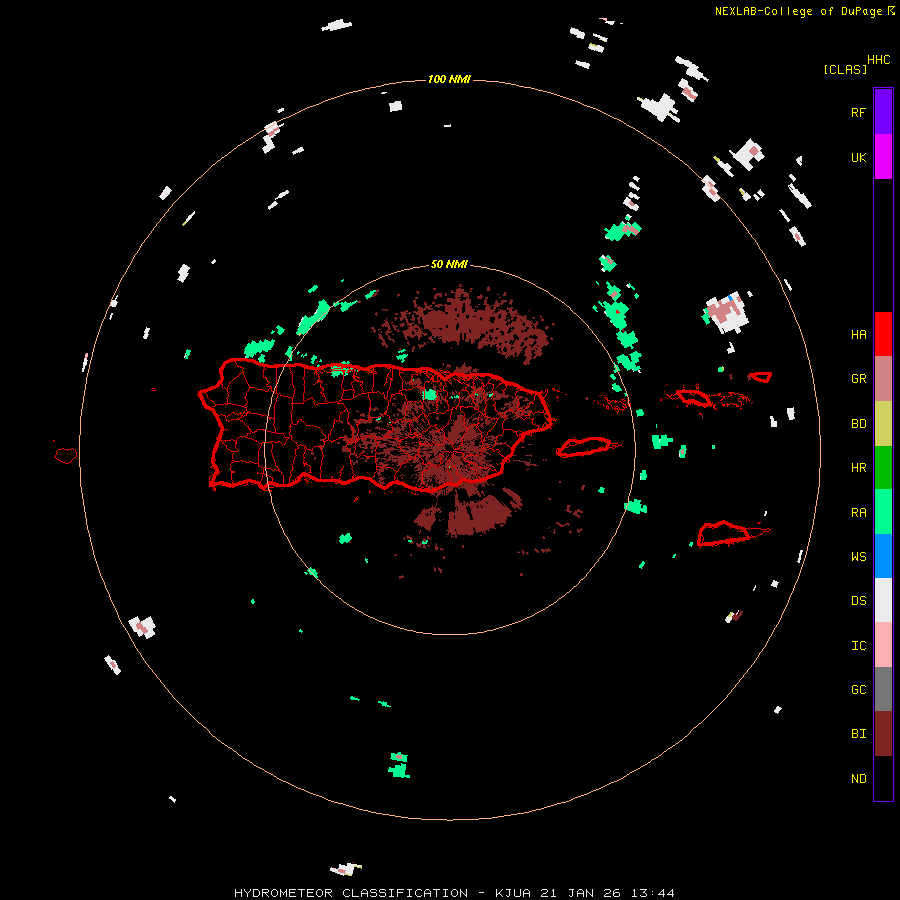Pick the DS white legend swatch
Viewport: 900px width, 900px height.
pos(883,600)
